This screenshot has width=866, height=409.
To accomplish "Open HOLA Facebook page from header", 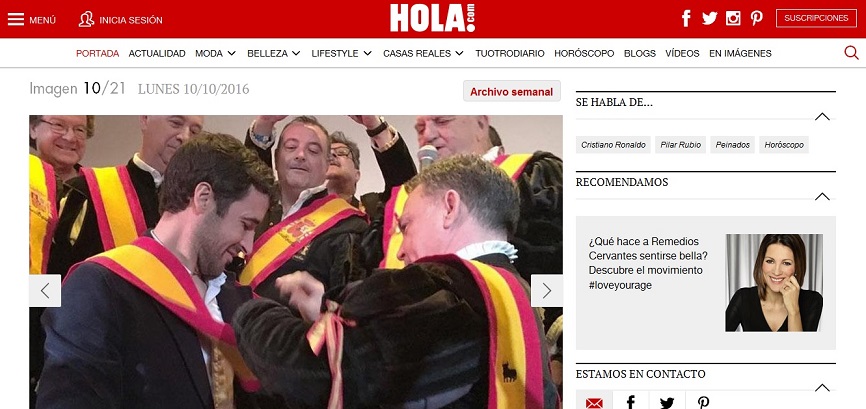I will click(x=686, y=18).
